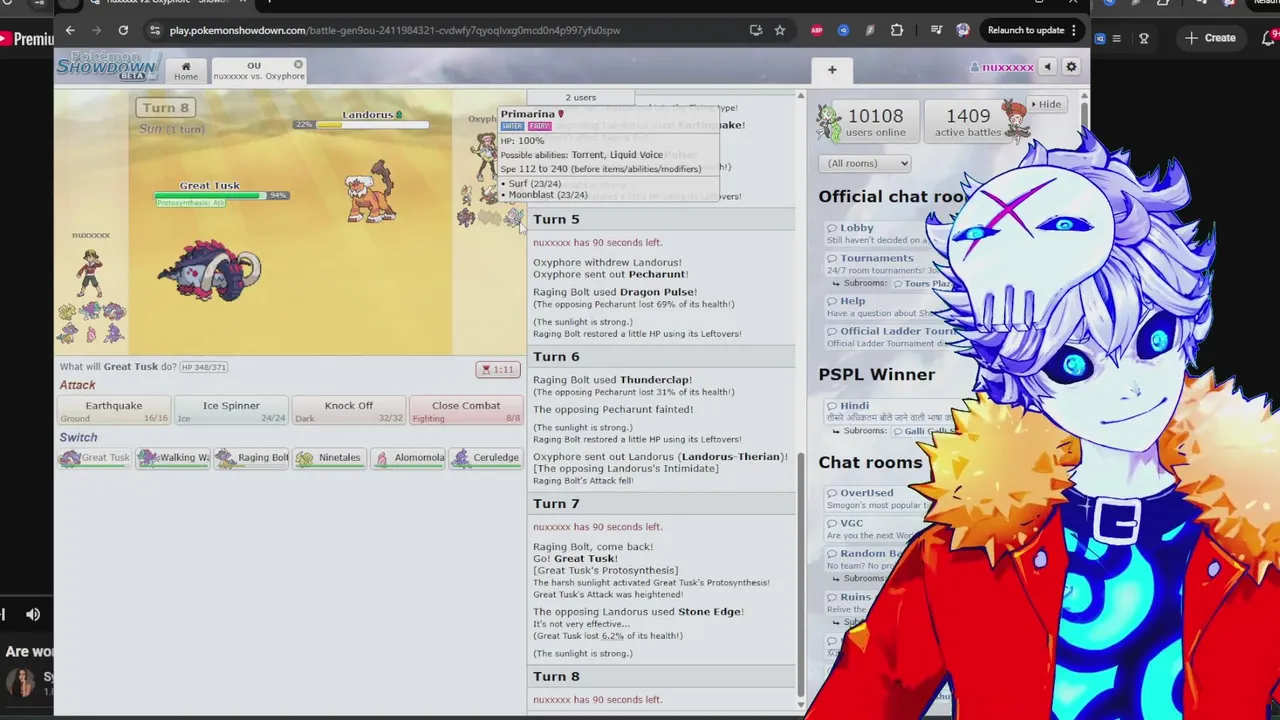Switch to the Home tab
Viewport: 1280px width, 720px height.
185,70
